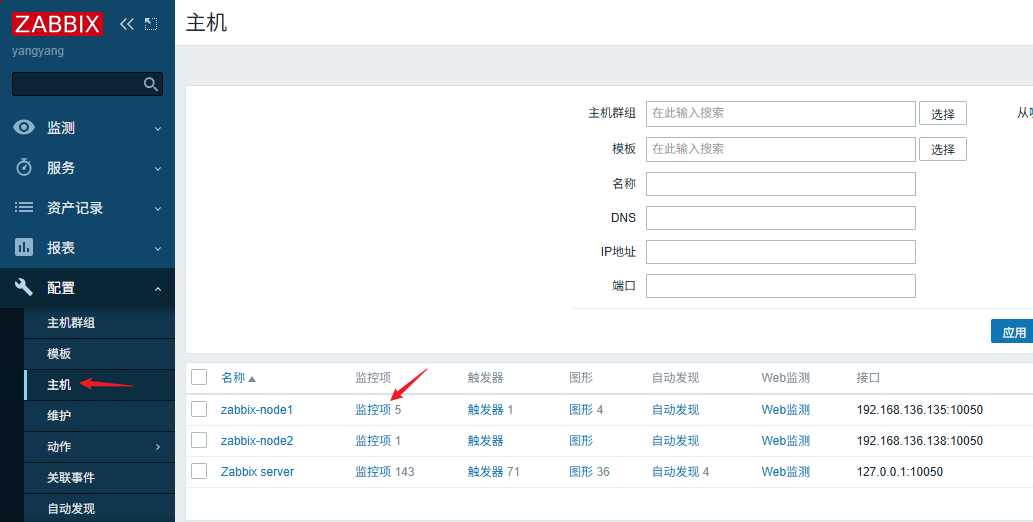Open 触发器 1 for zabbix-node1
Screen dimensions: 1033x522
[x=490, y=409]
